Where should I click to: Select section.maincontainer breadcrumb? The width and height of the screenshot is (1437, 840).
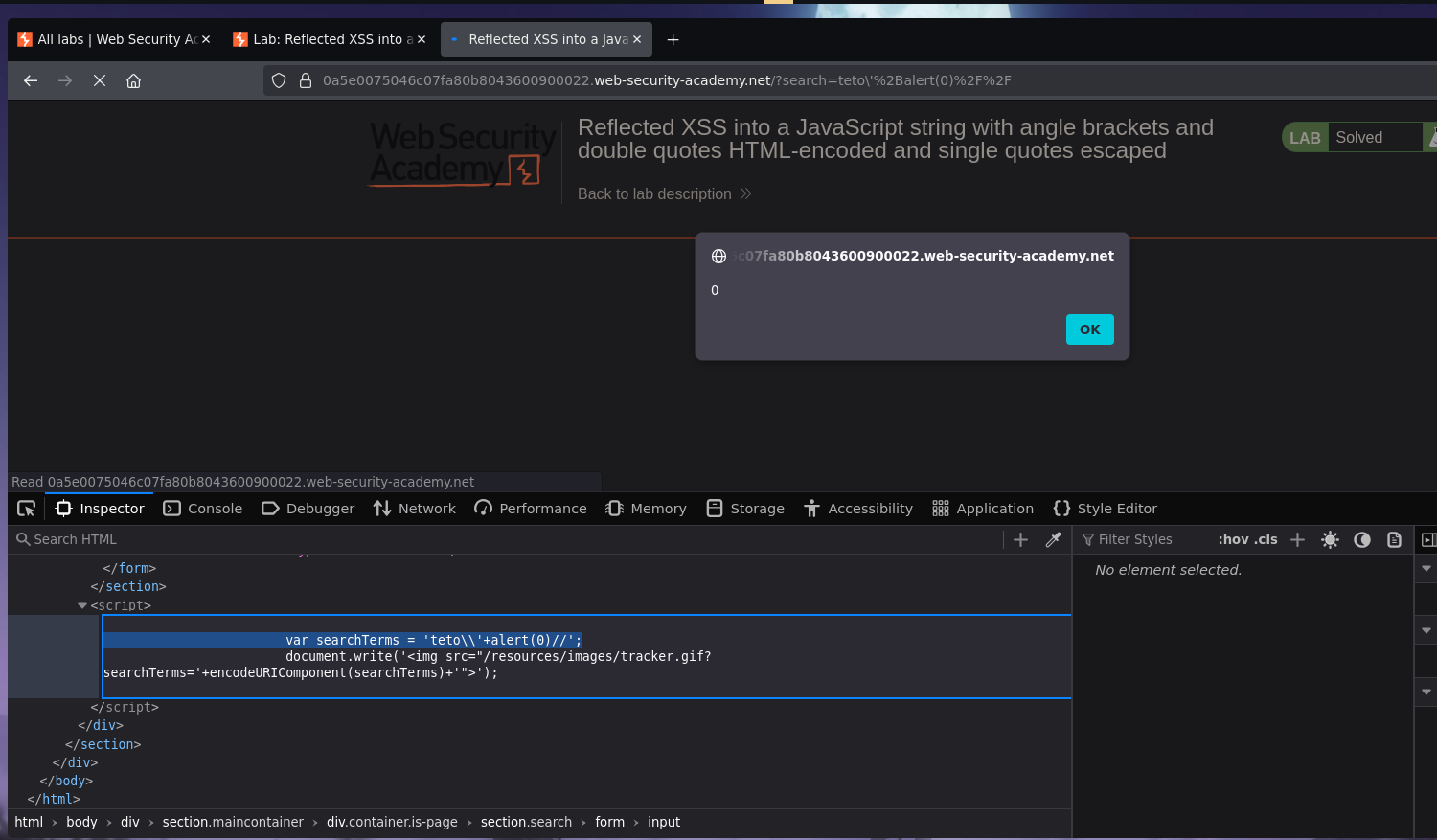[x=233, y=822]
